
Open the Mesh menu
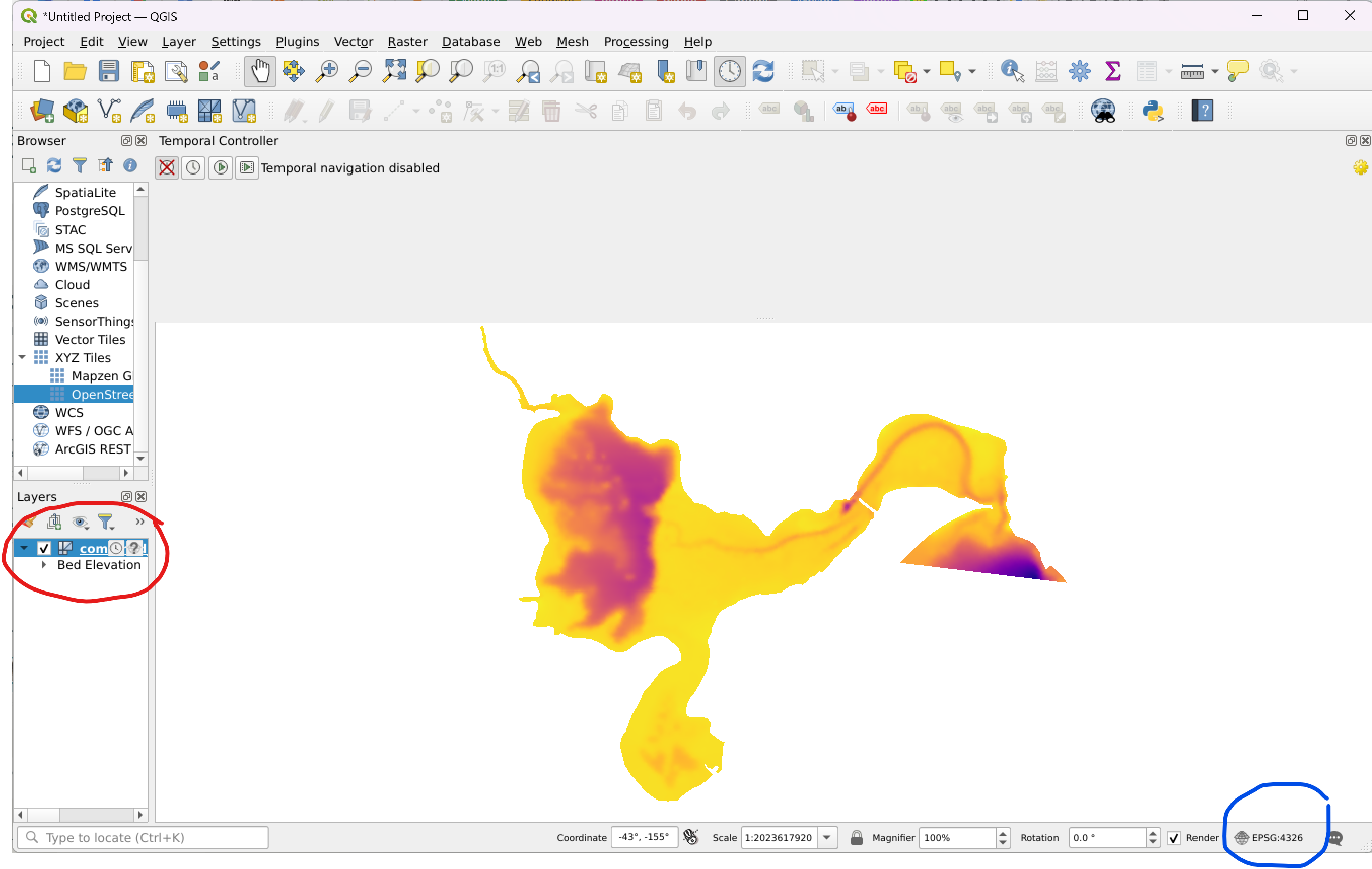(572, 41)
